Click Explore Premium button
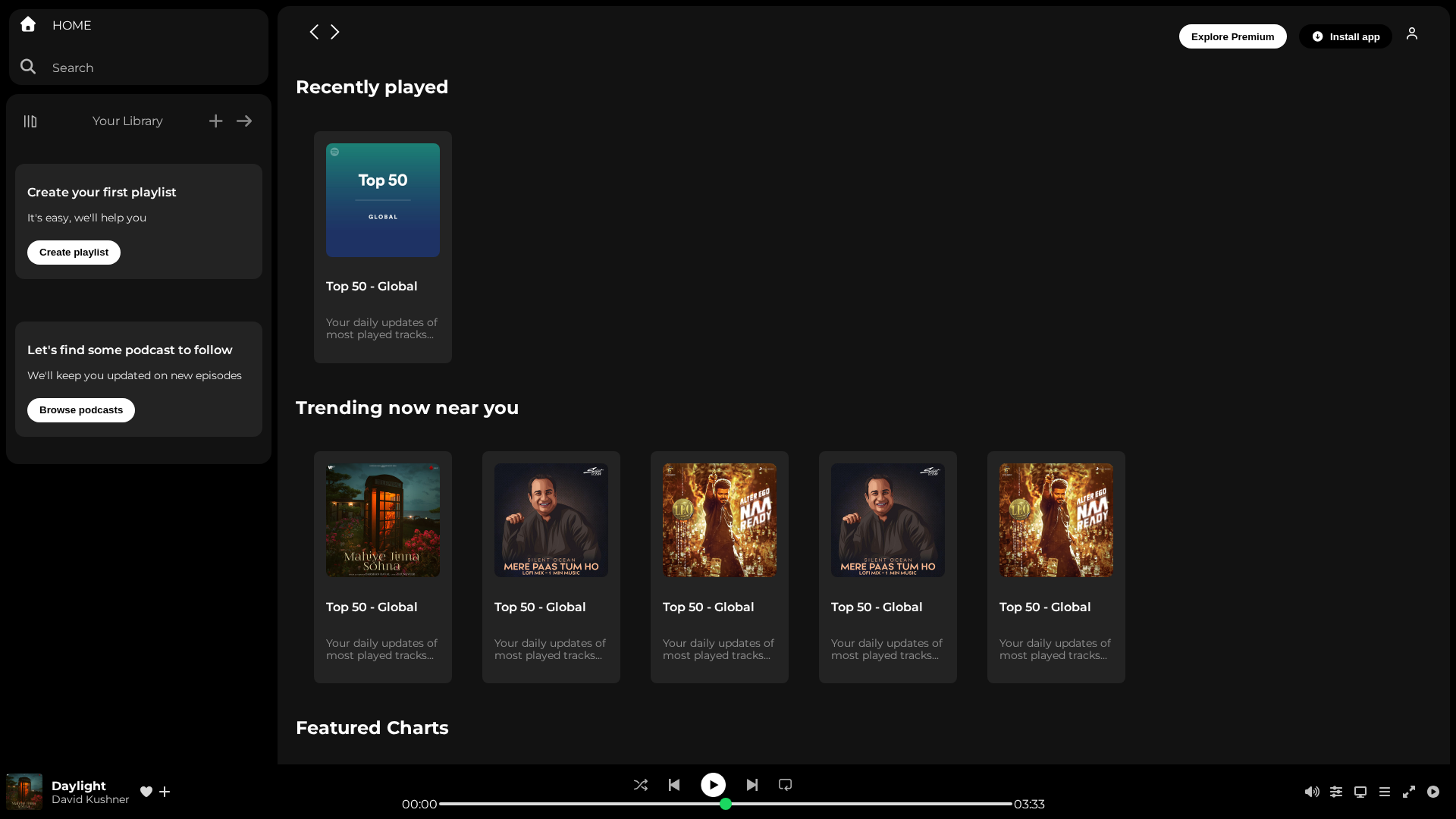This screenshot has height=819, width=1456. (1232, 36)
